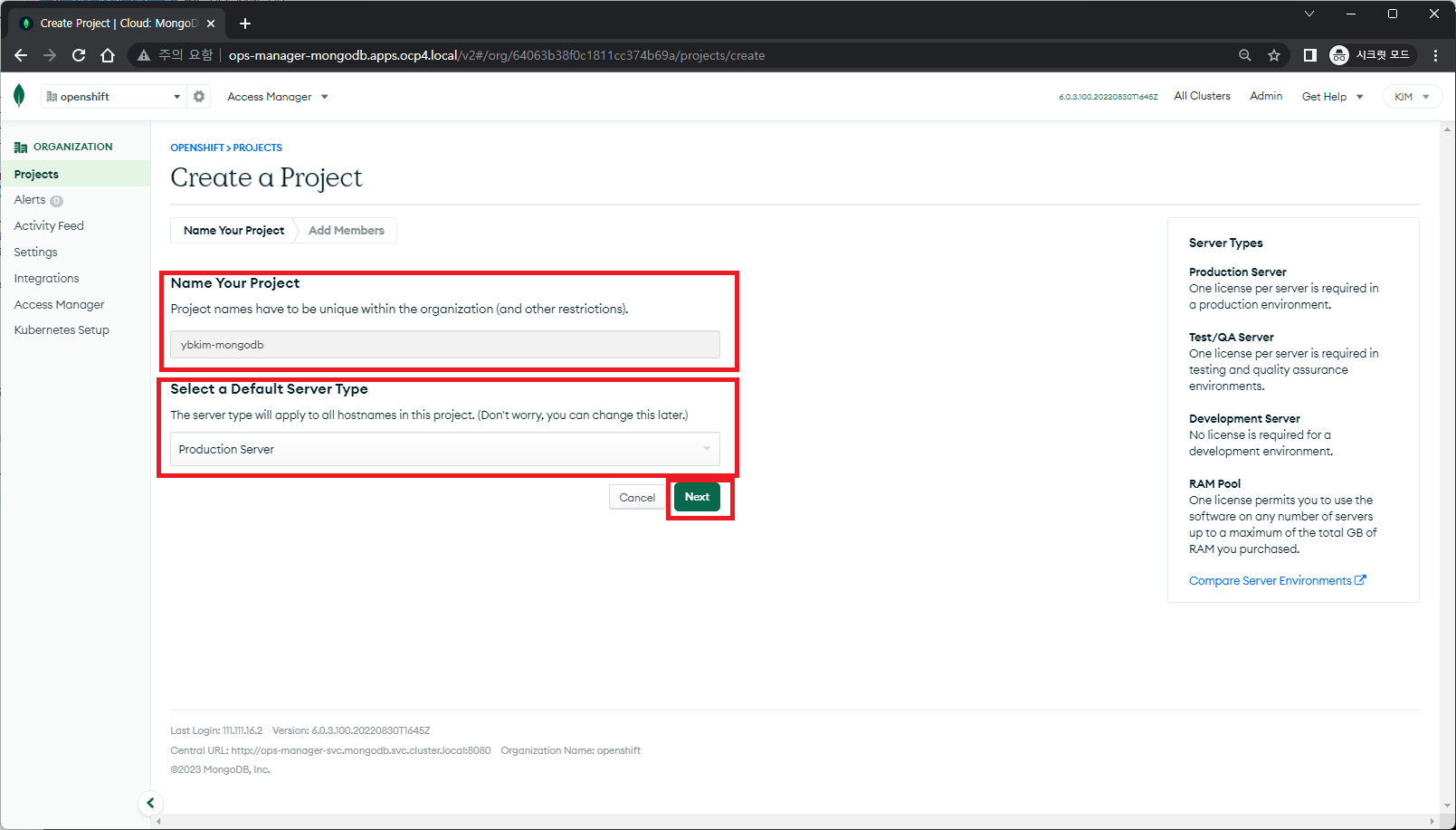Select the Name Your Project step tab

click(x=233, y=230)
